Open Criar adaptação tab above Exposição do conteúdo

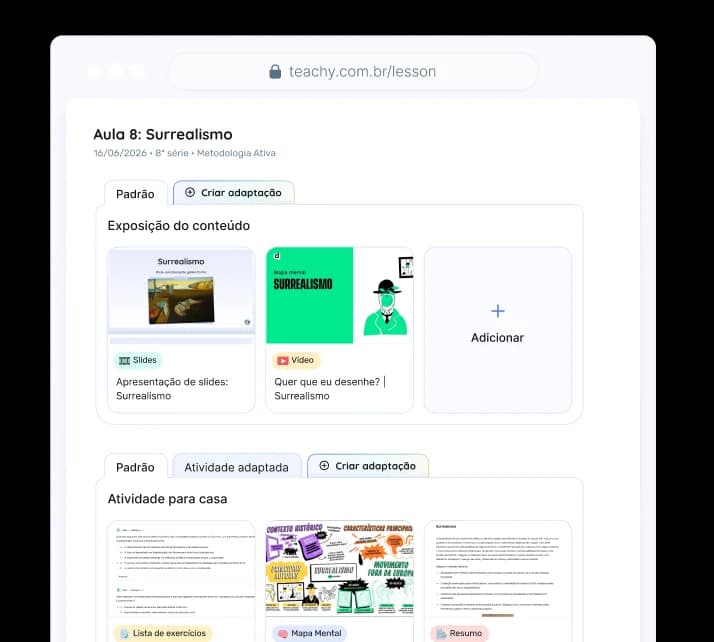coord(234,193)
